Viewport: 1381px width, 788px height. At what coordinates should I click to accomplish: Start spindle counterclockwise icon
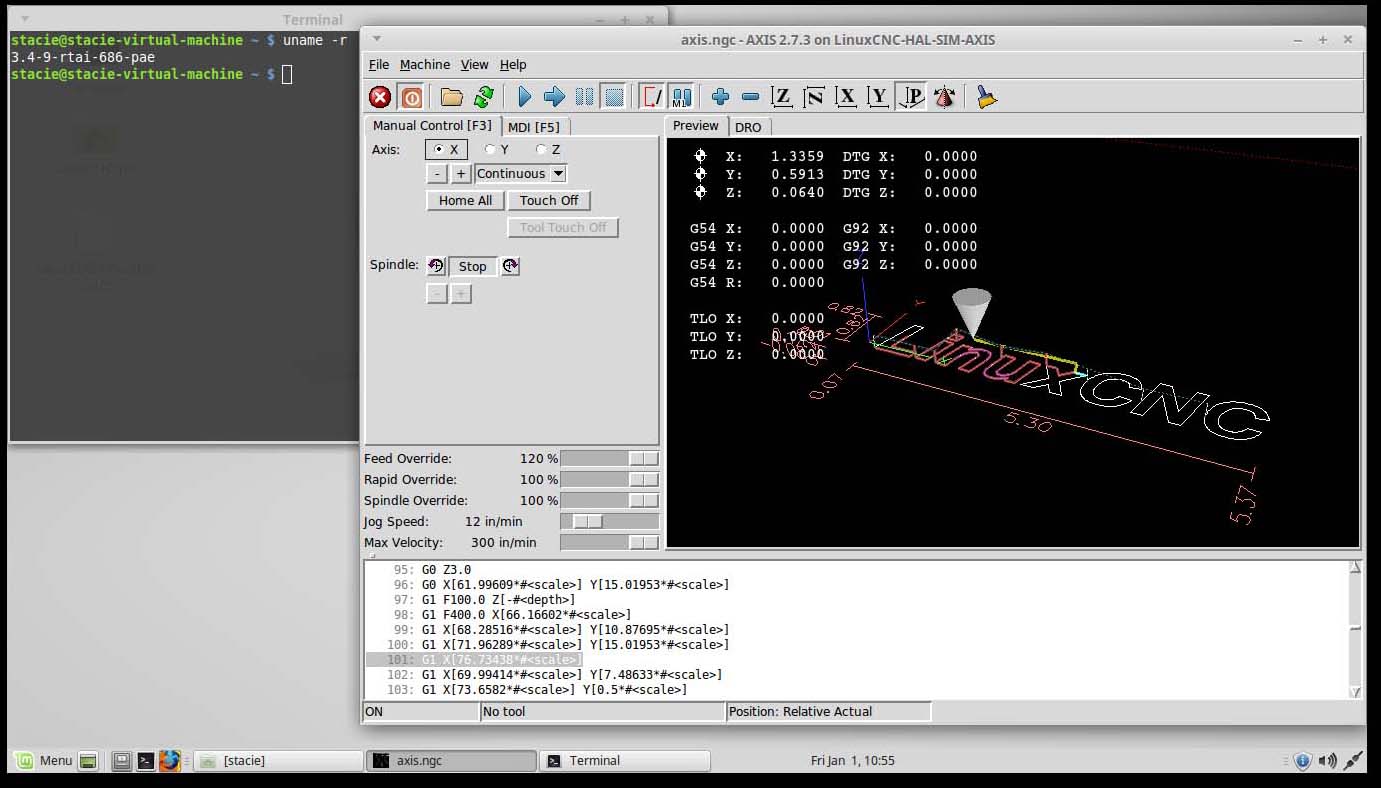[x=436, y=266]
